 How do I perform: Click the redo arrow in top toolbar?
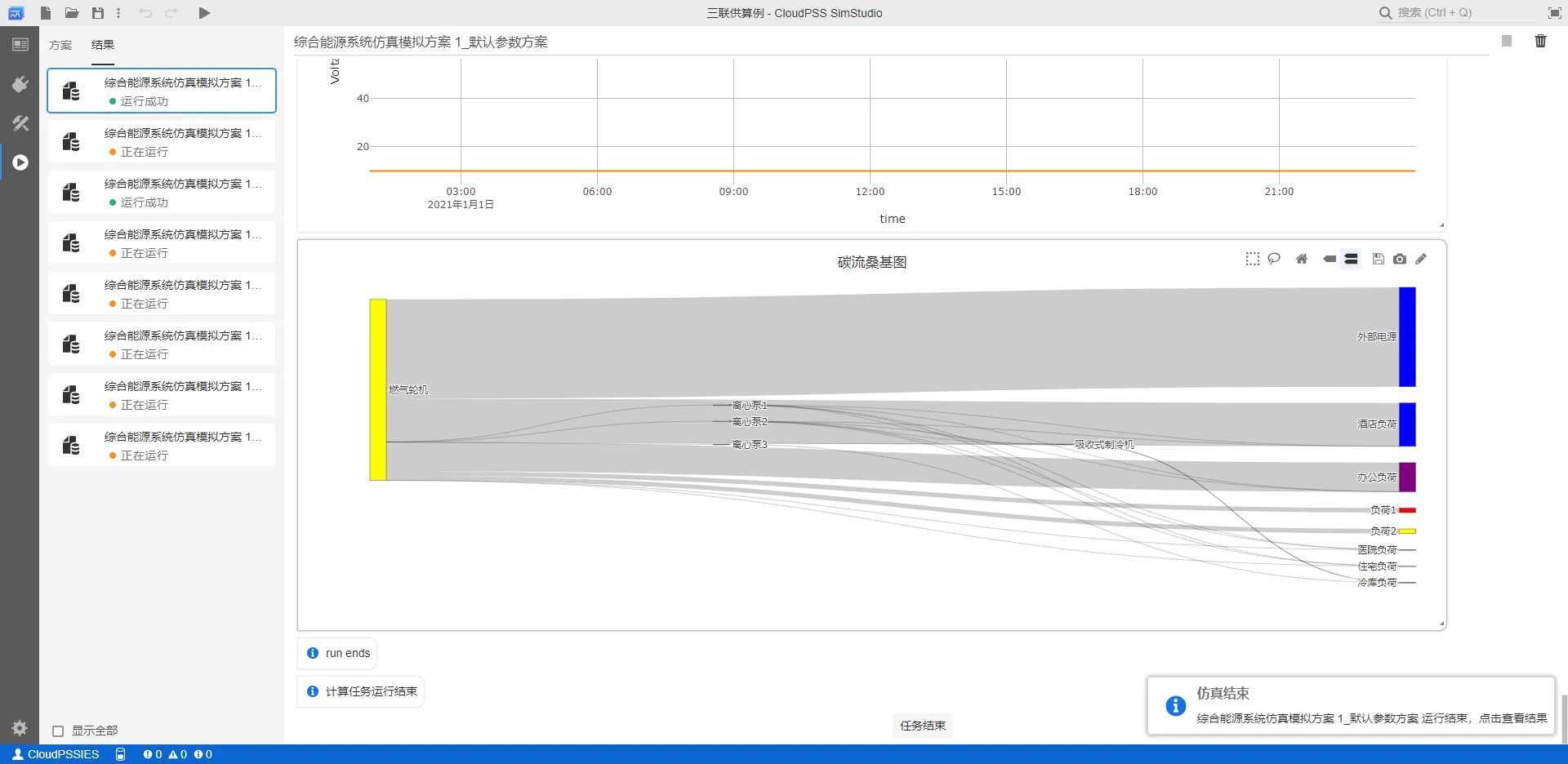click(x=171, y=13)
